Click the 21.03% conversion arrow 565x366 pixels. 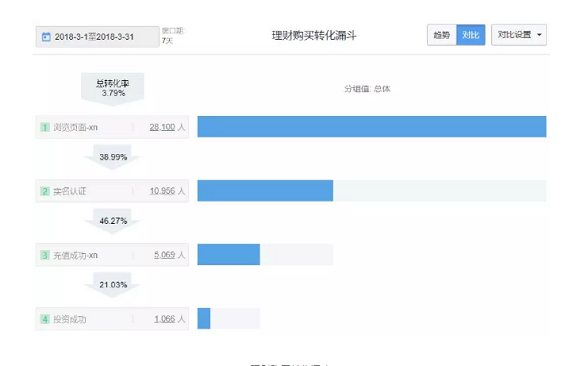[x=112, y=285]
